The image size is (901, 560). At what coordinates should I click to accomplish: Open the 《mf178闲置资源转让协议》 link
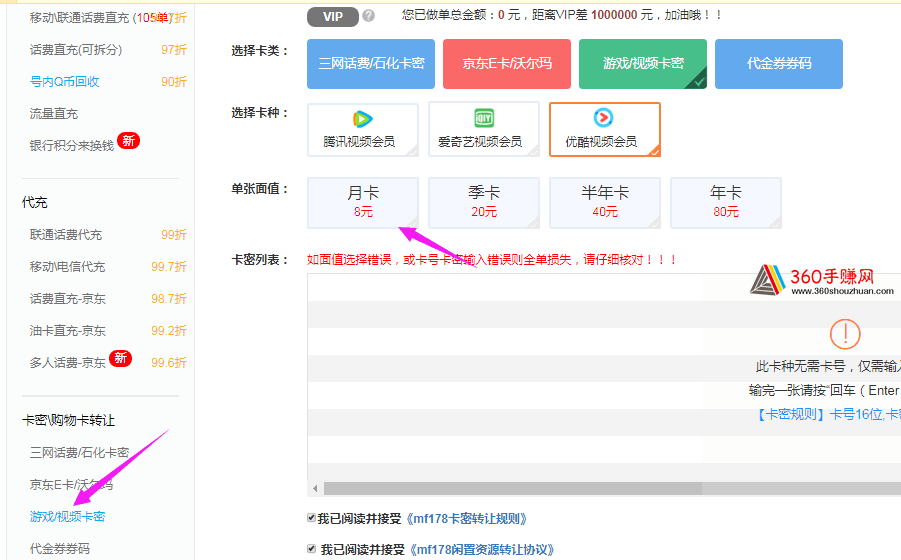[x=481, y=550]
